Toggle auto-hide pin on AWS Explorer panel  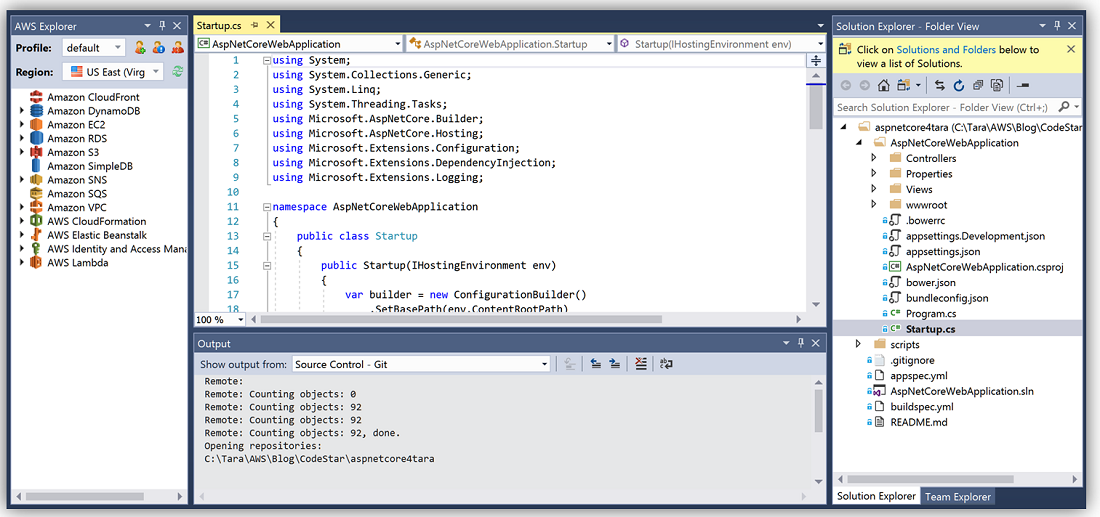click(162, 26)
